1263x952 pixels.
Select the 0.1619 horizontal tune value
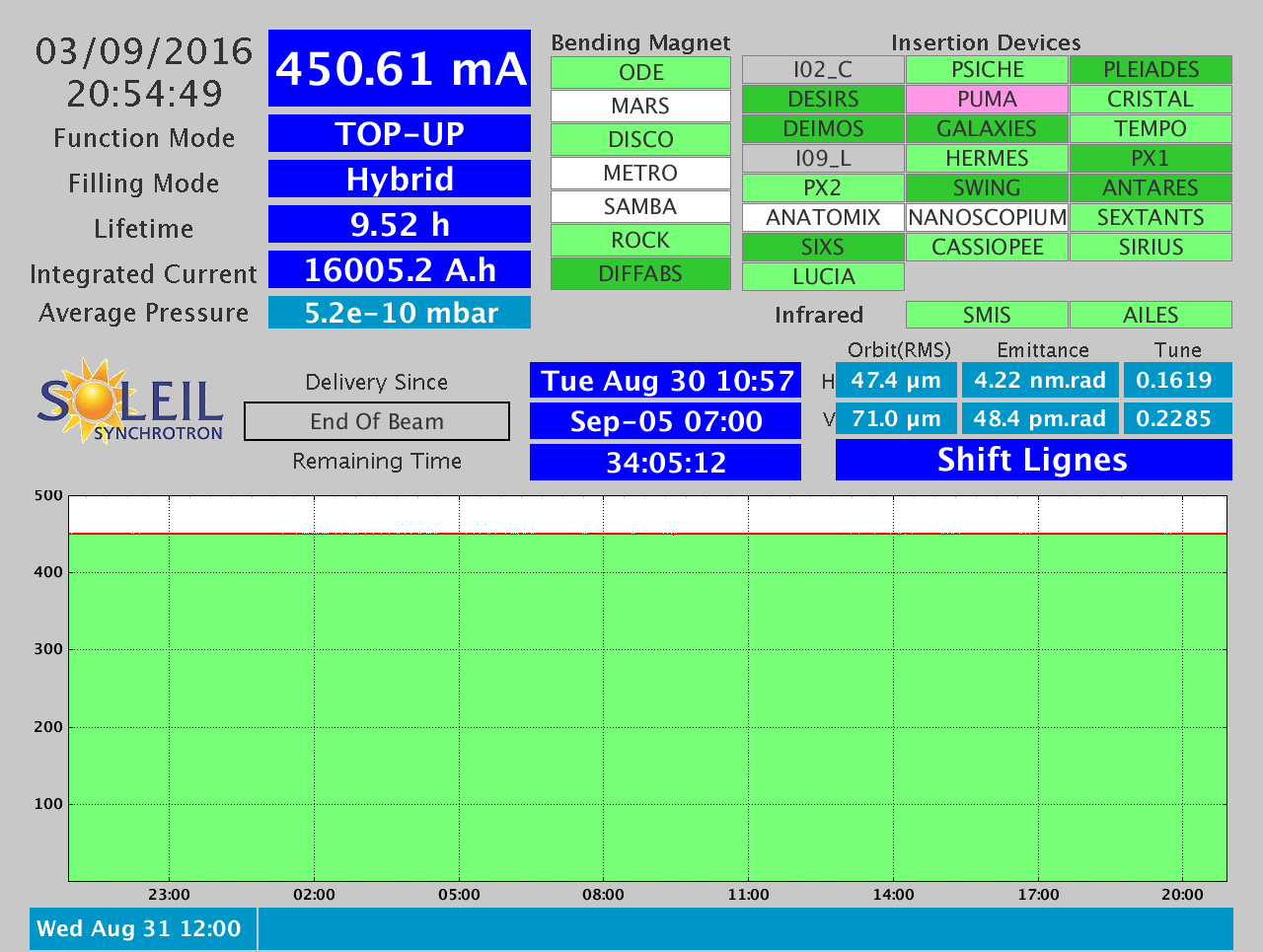tap(1178, 380)
